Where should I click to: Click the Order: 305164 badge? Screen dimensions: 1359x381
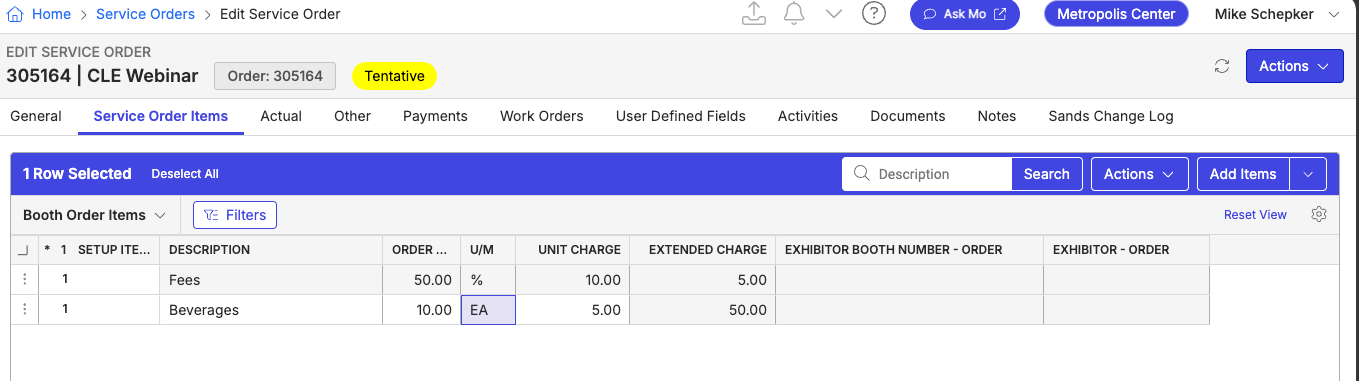tap(275, 76)
